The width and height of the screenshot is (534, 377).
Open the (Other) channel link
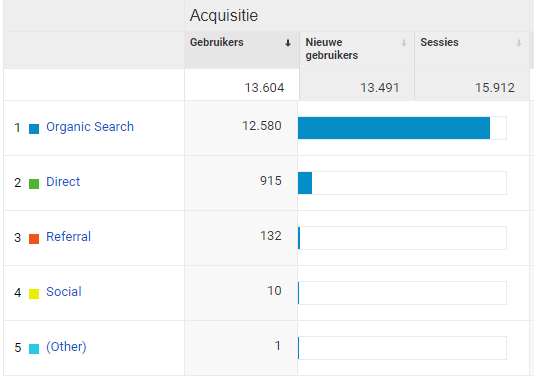point(66,347)
